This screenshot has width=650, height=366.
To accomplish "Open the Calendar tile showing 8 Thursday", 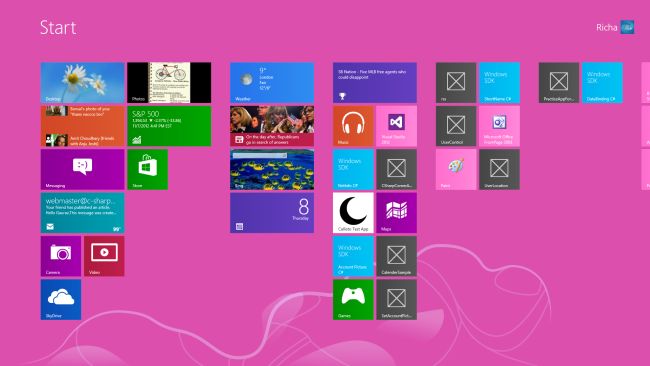I will (x=272, y=213).
